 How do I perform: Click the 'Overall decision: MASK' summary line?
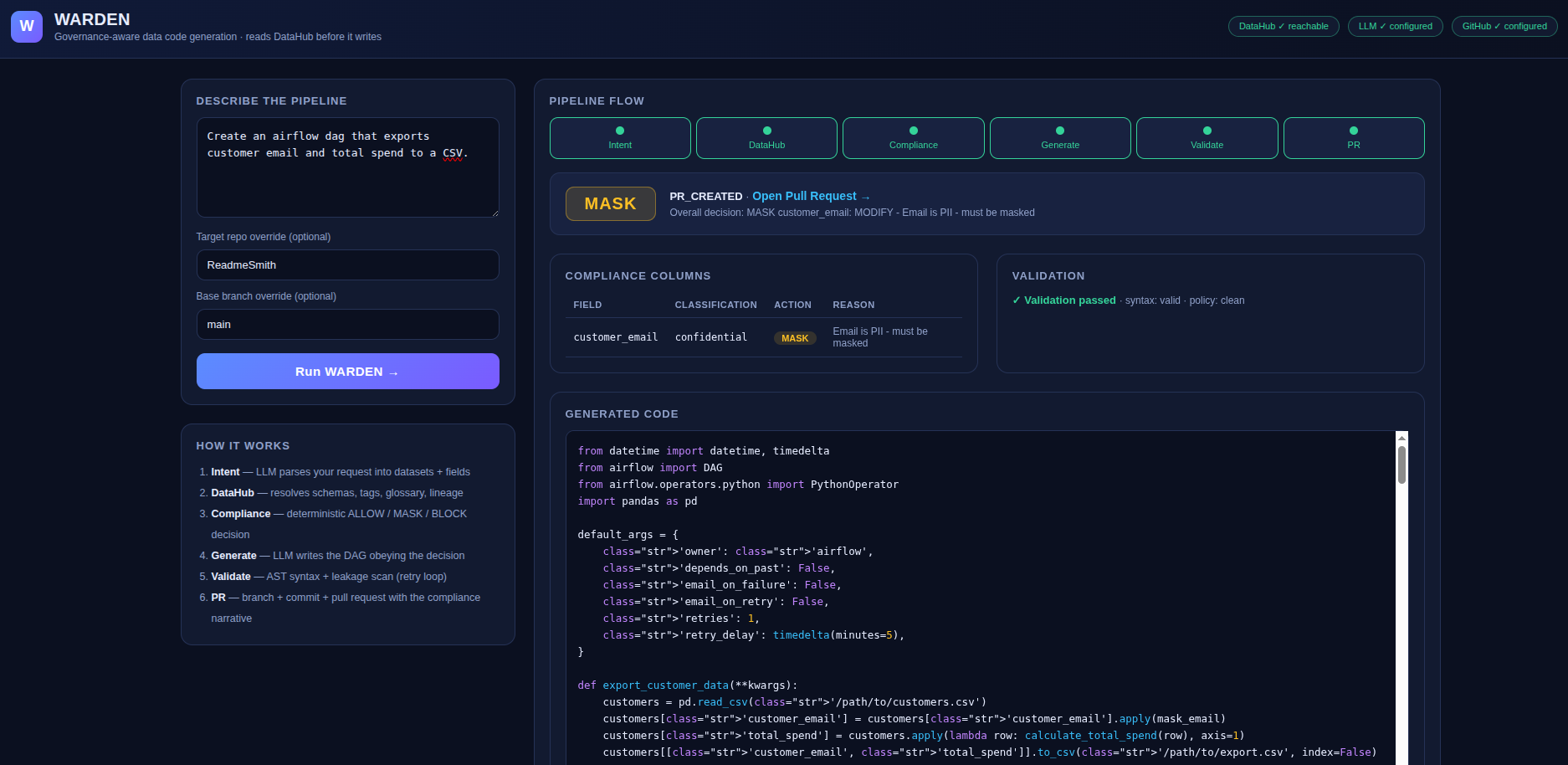point(852,213)
